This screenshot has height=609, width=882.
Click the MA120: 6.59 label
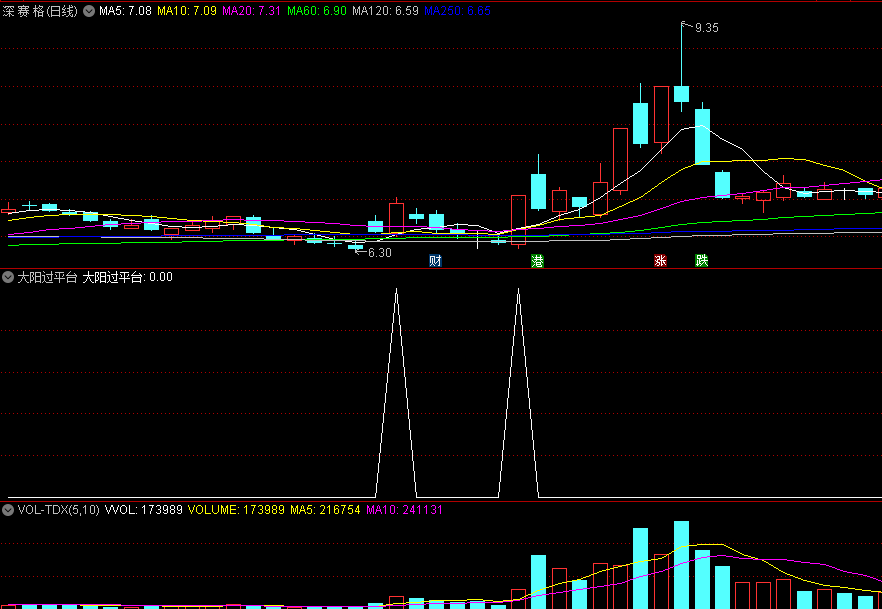click(x=385, y=11)
